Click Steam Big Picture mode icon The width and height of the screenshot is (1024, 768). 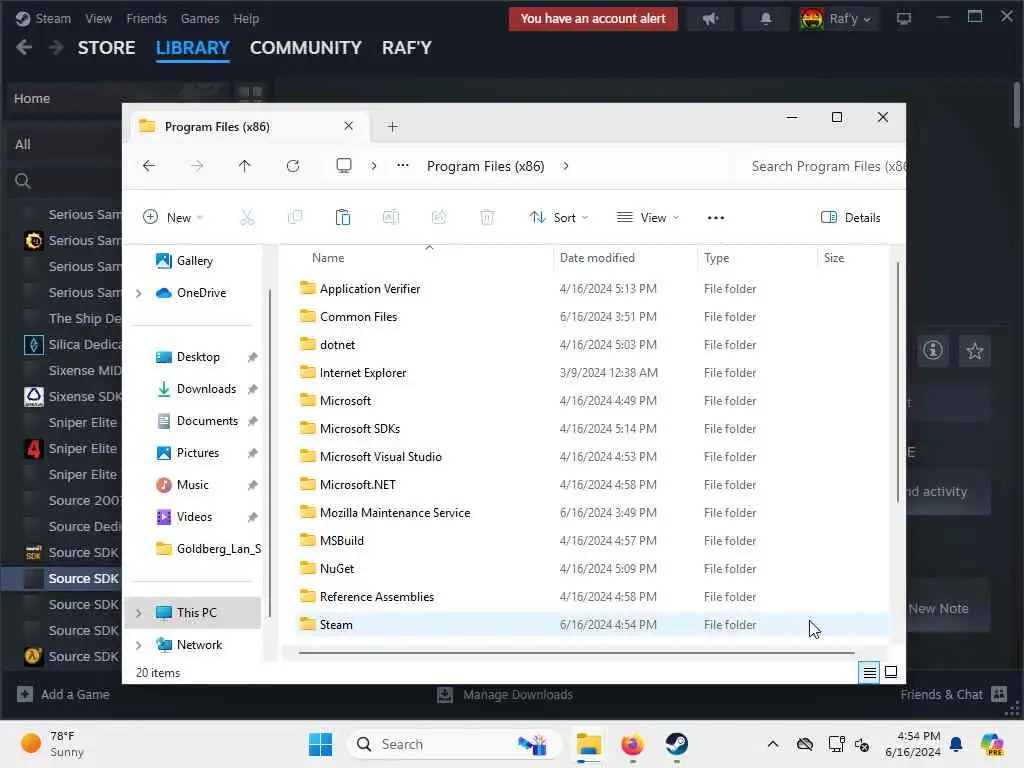[x=904, y=18]
